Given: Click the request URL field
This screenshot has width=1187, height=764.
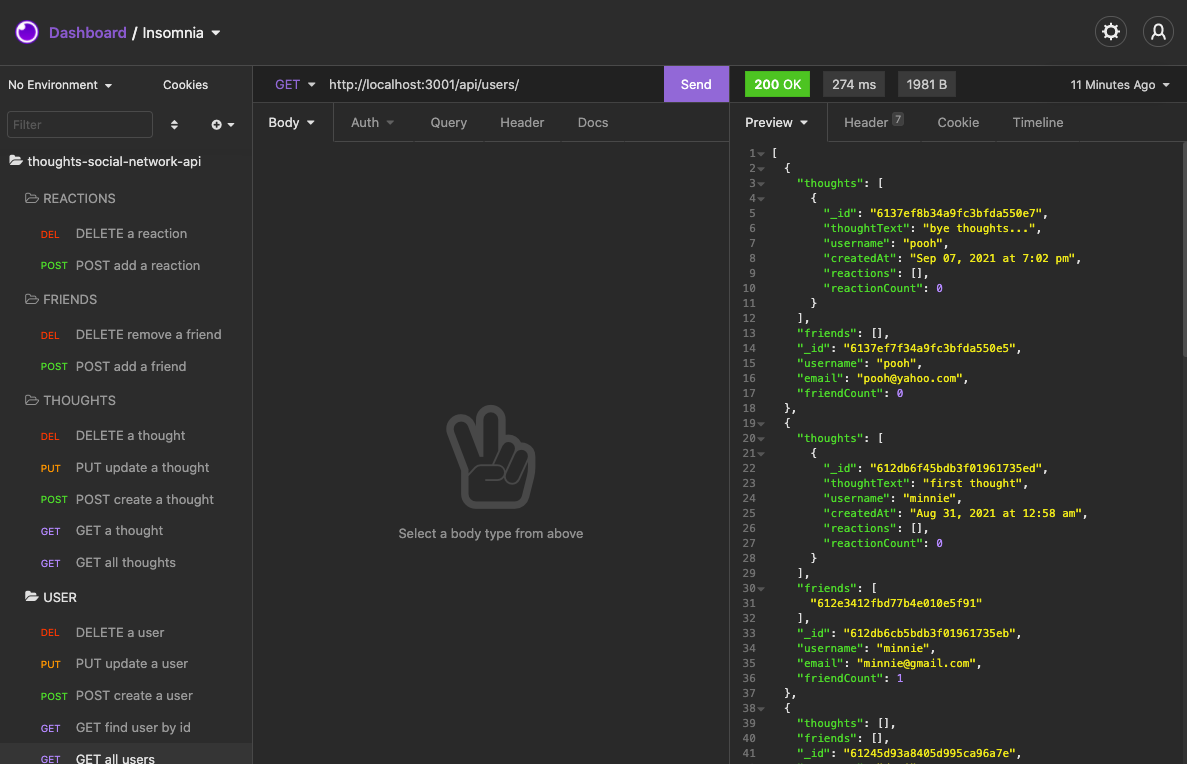Looking at the screenshot, I should click(492, 84).
